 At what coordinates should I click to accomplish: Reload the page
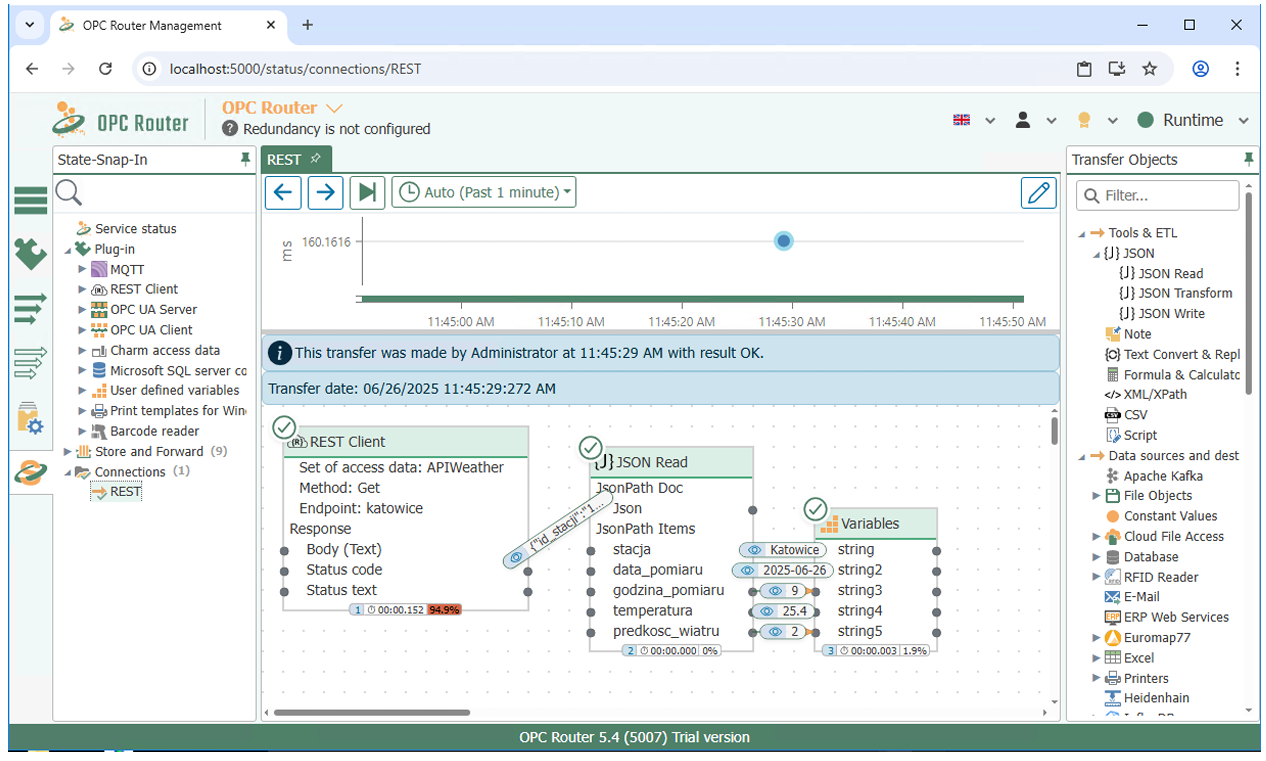click(x=105, y=69)
